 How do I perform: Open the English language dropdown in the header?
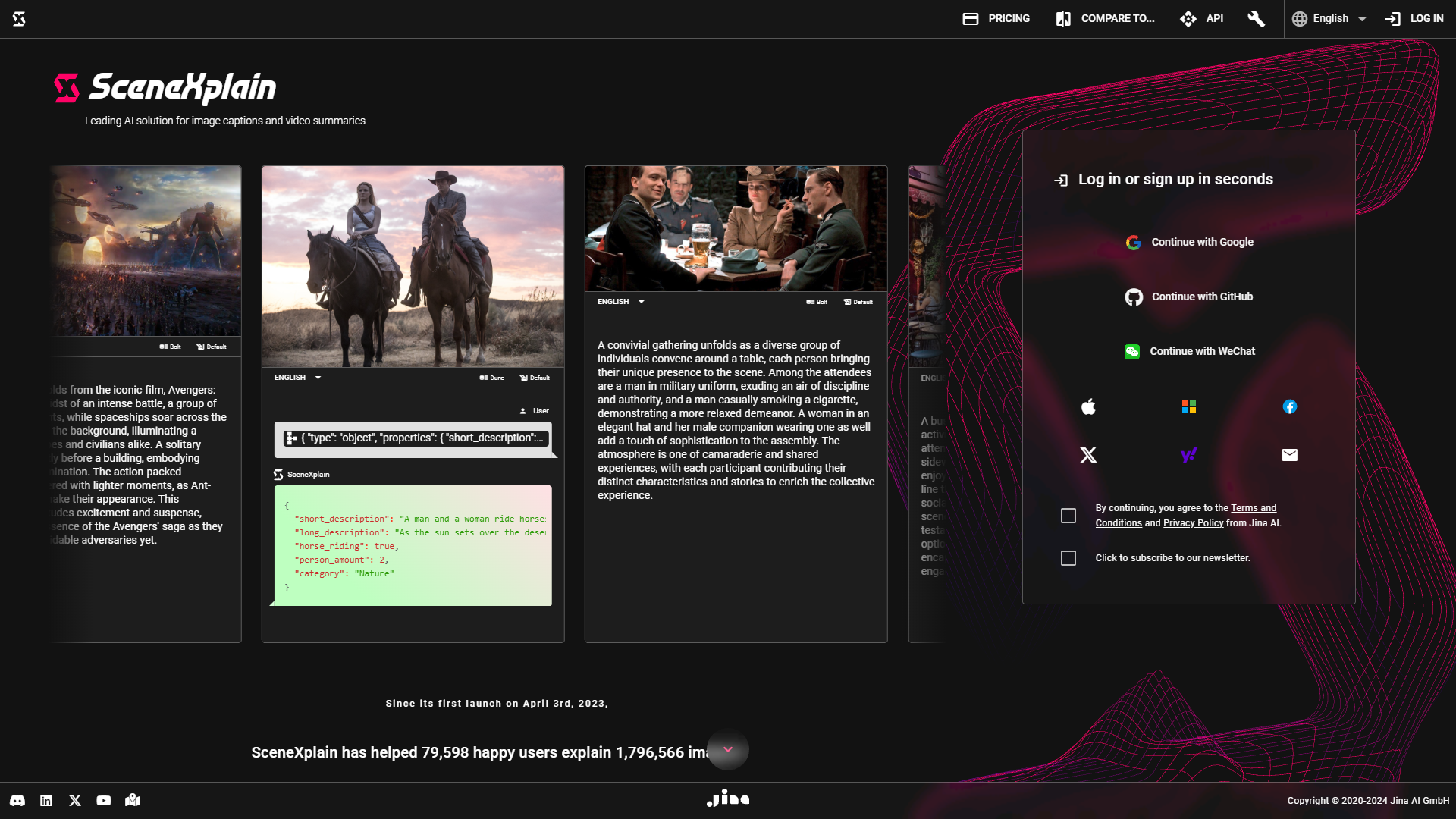(1329, 18)
